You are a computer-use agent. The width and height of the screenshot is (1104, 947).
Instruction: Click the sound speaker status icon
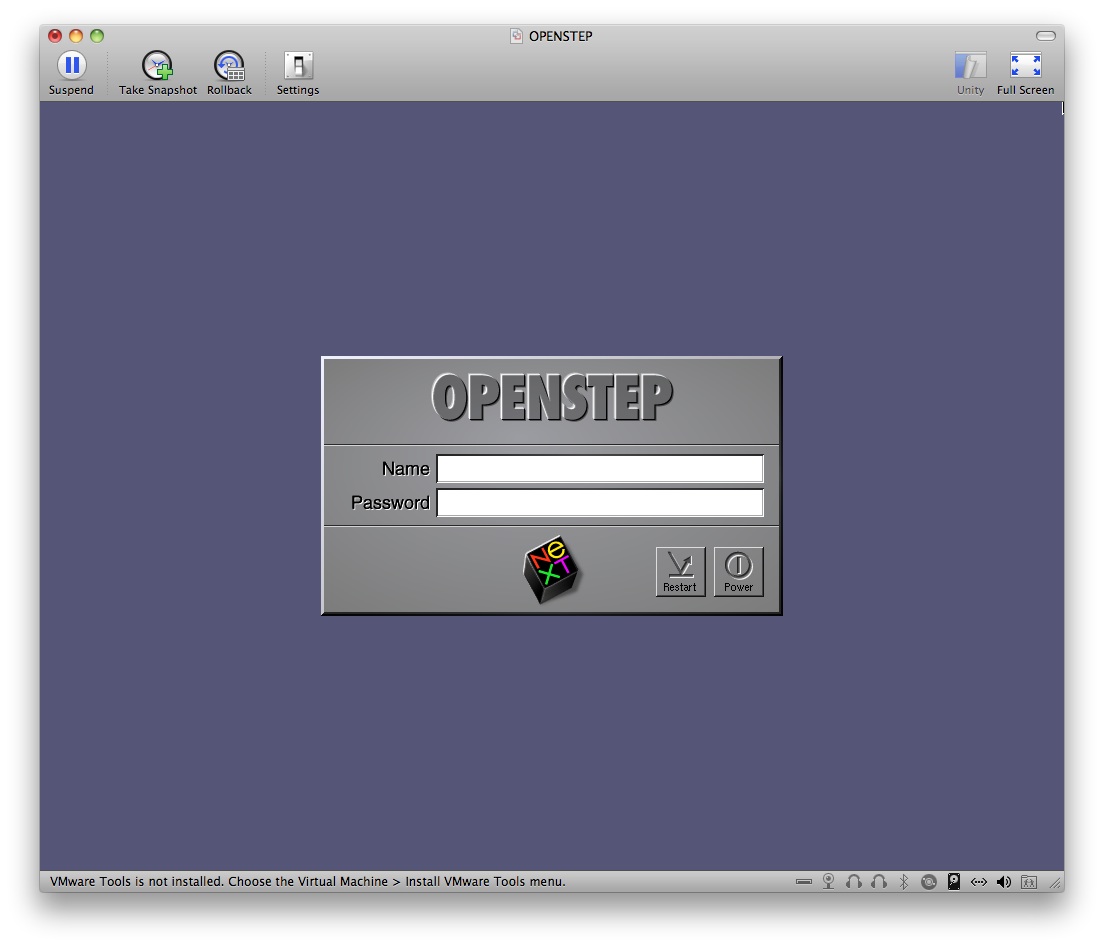click(1004, 882)
